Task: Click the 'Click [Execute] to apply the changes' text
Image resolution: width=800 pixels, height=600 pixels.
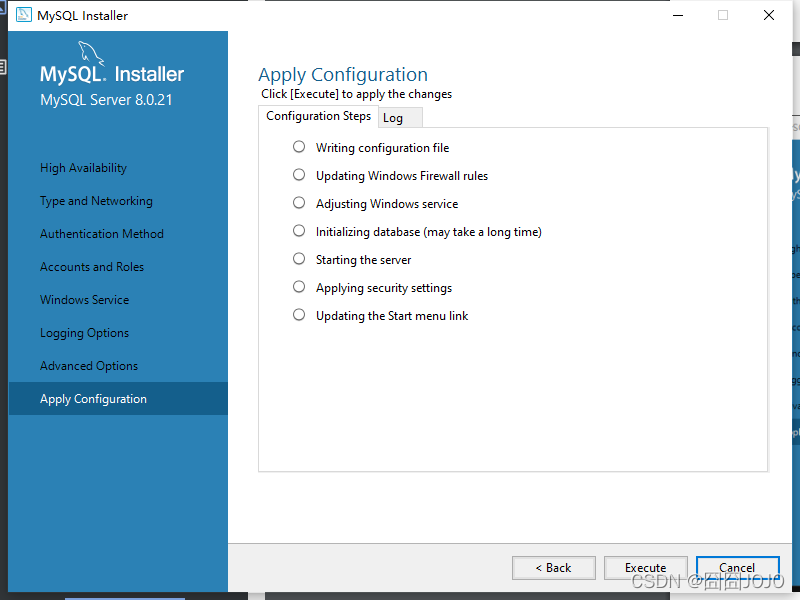Action: [356, 94]
